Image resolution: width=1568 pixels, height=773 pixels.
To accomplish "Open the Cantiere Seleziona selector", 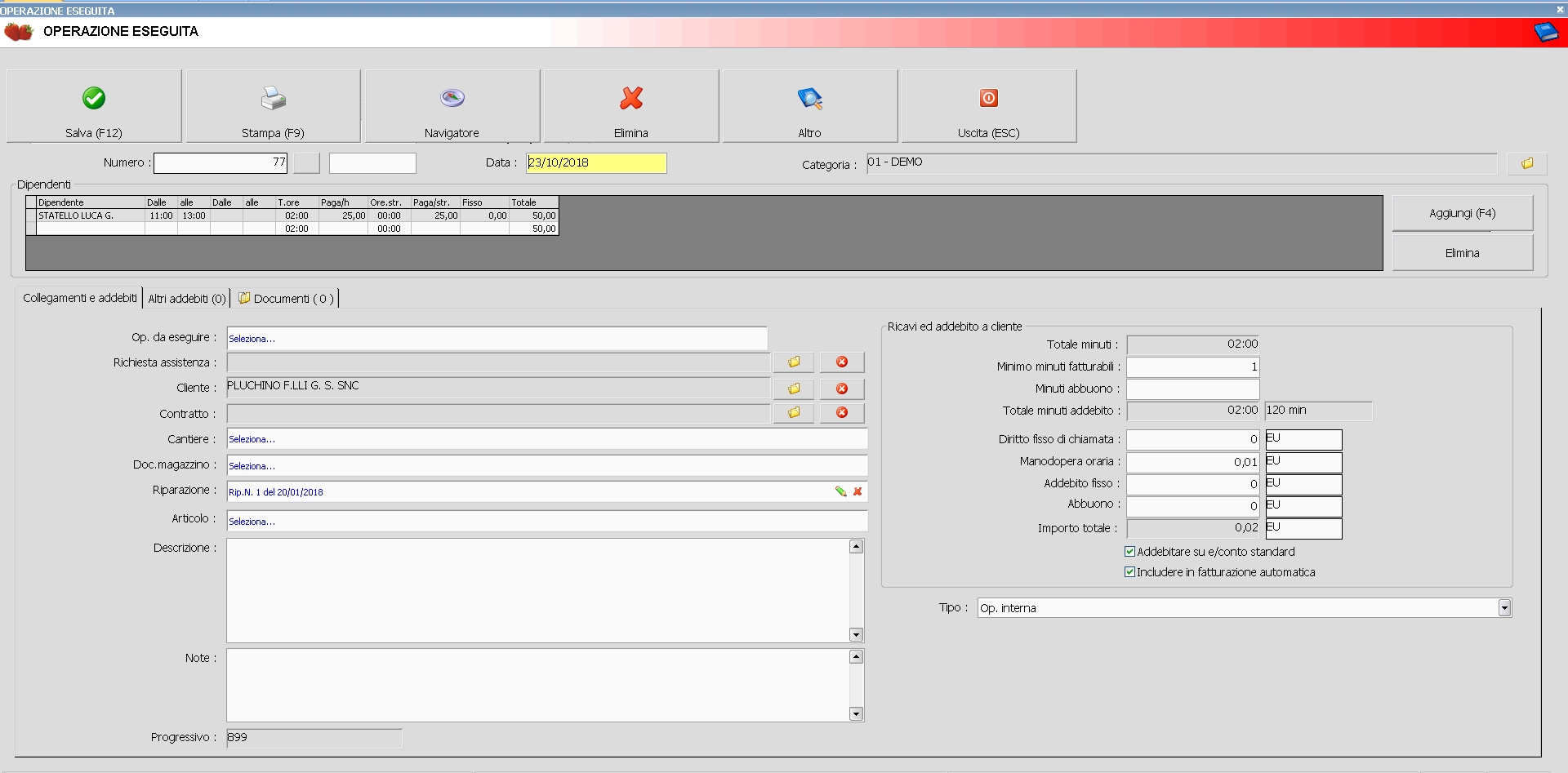I will [x=546, y=439].
